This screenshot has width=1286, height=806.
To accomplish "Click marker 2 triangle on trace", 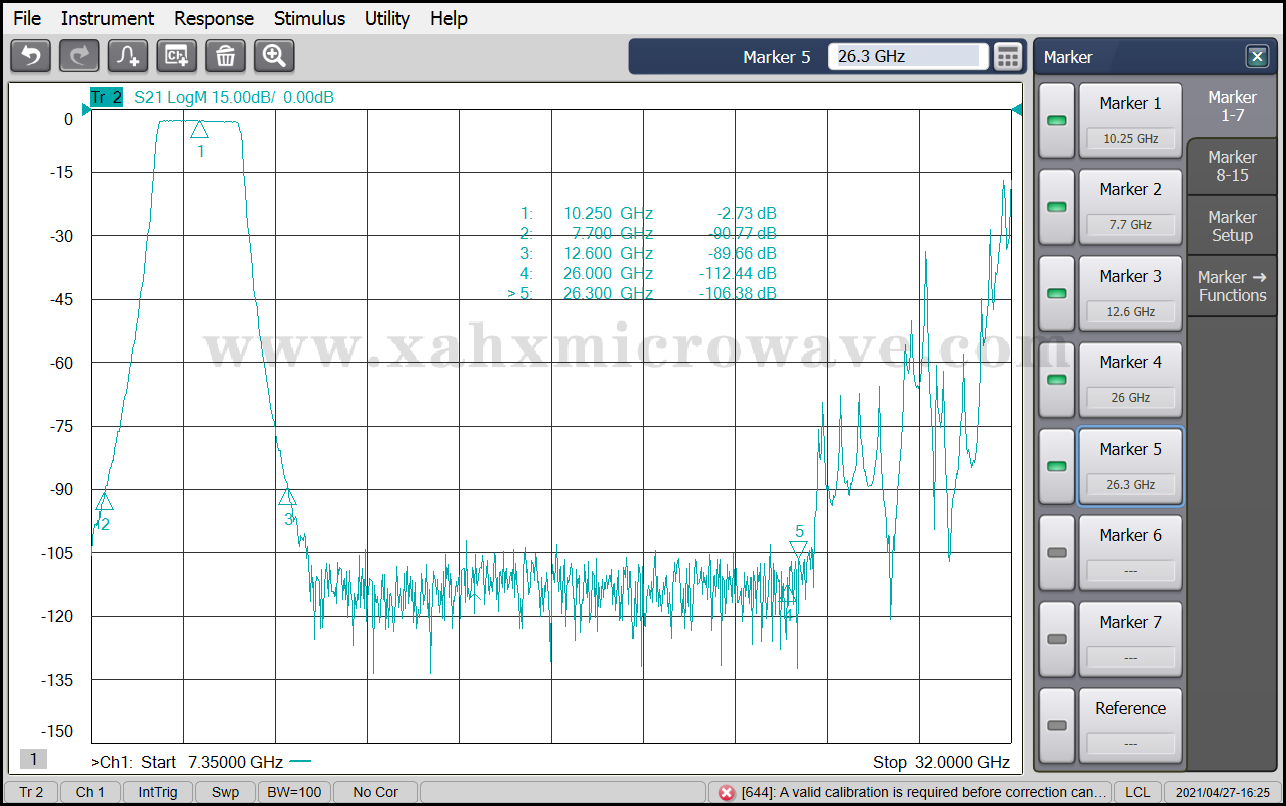I will 104,502.
